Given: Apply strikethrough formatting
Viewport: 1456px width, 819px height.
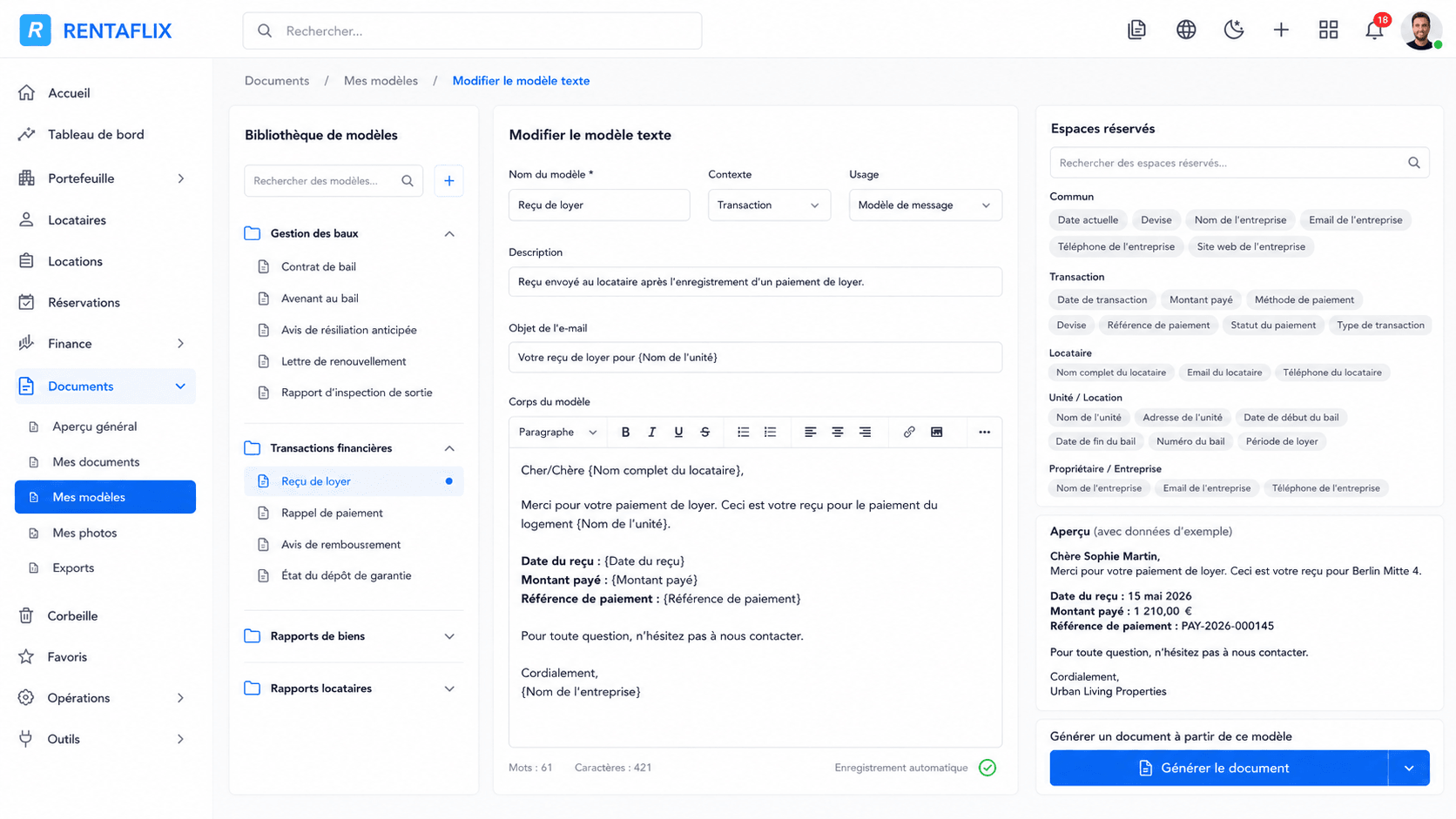Looking at the screenshot, I should tap(705, 432).
